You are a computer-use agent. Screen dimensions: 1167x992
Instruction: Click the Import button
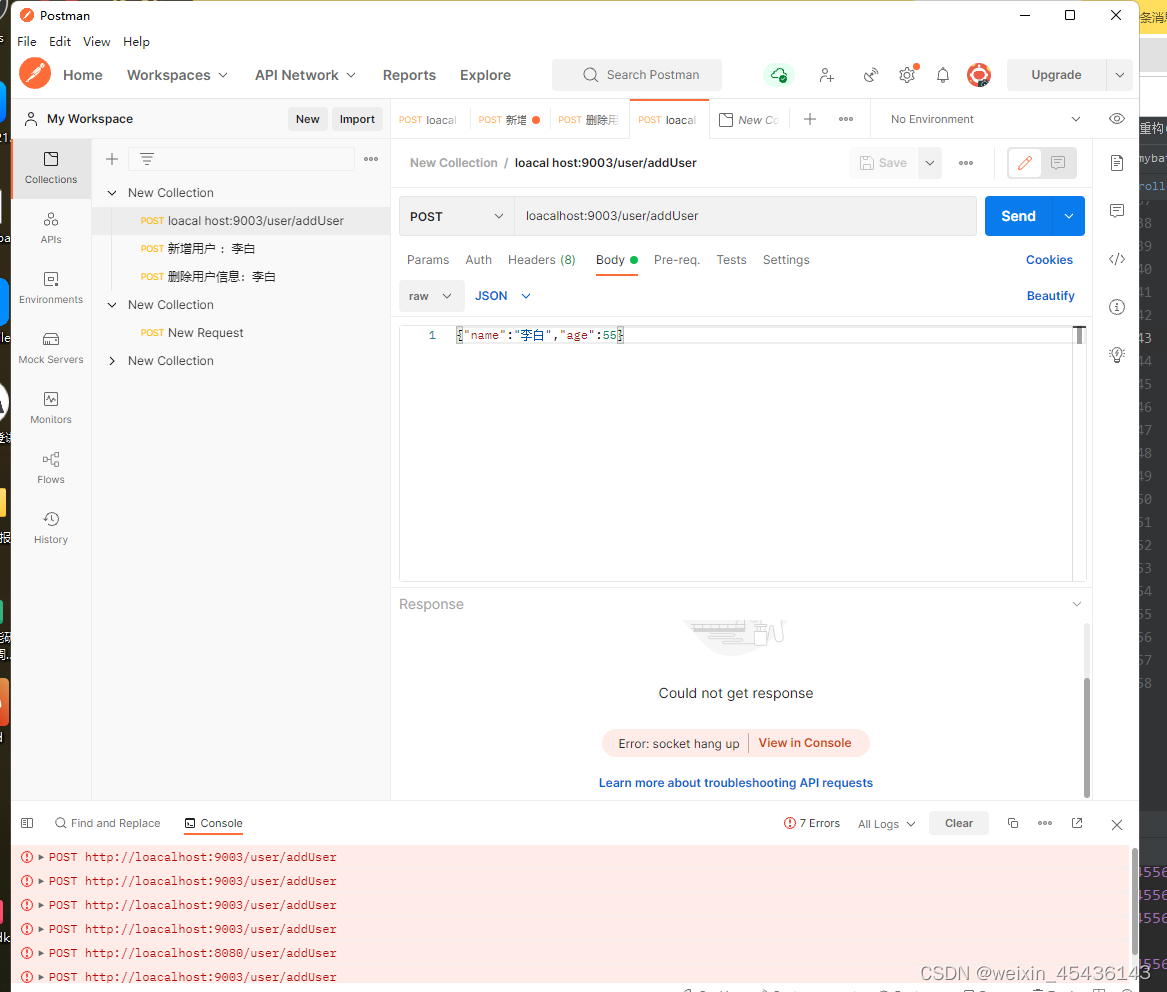tap(357, 119)
